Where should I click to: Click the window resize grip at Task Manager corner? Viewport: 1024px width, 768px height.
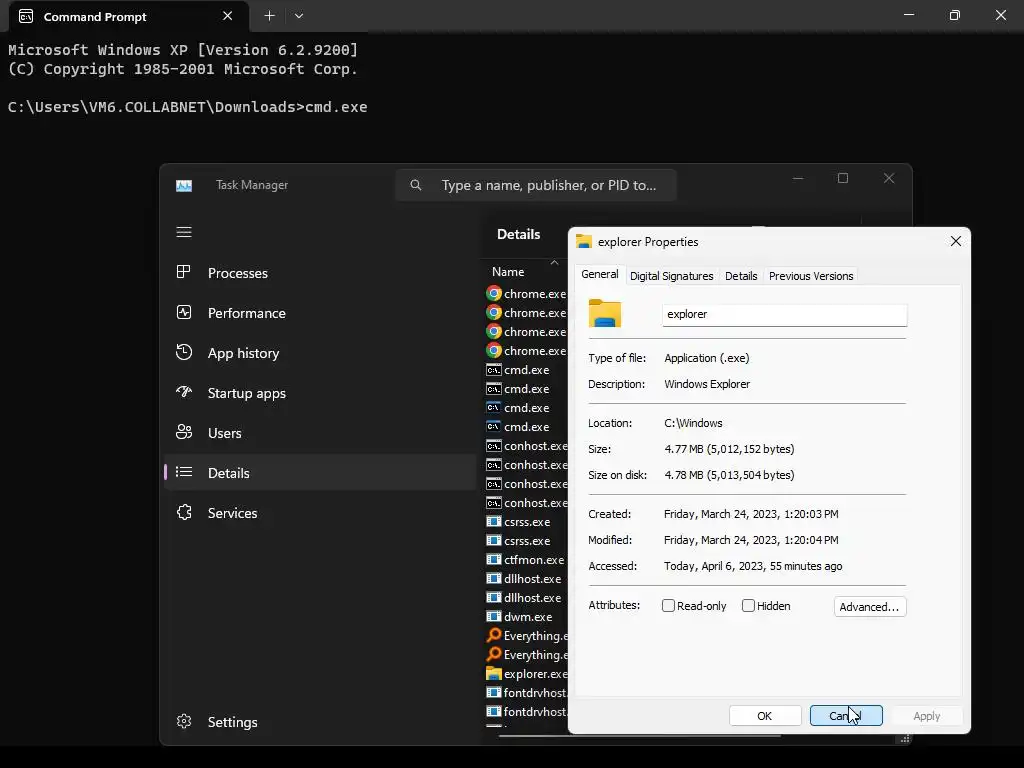[905, 739]
